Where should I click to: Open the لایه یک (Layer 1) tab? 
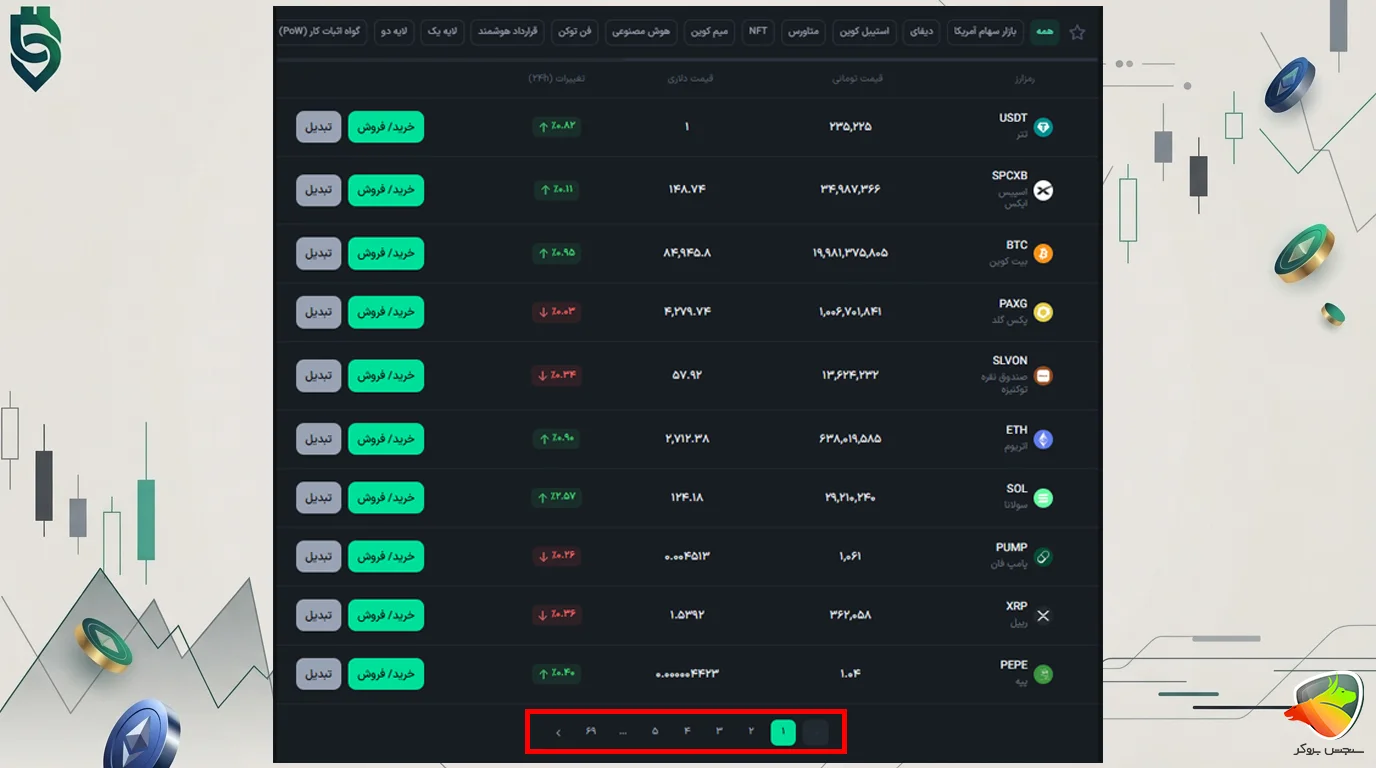pyautogui.click(x=442, y=32)
